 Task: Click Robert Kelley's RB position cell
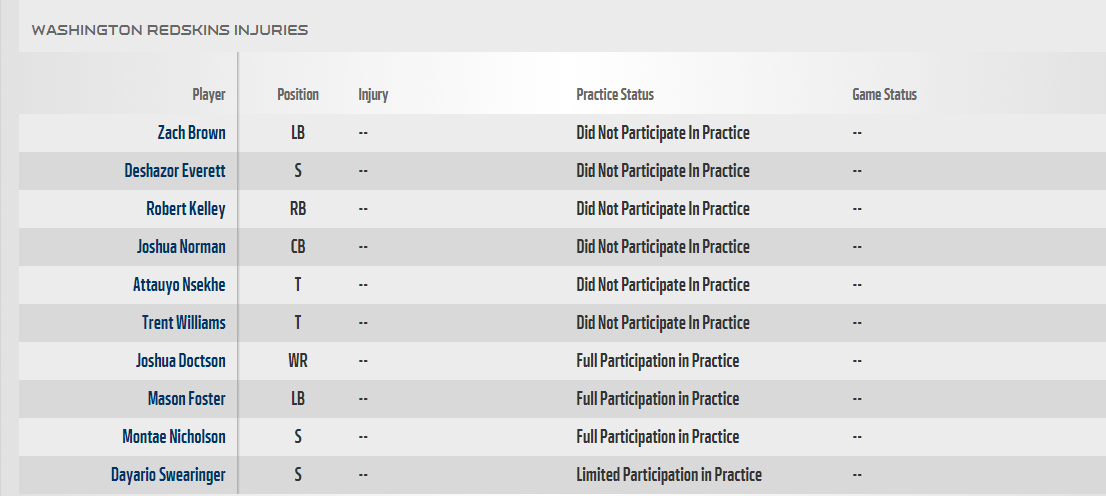tap(298, 209)
